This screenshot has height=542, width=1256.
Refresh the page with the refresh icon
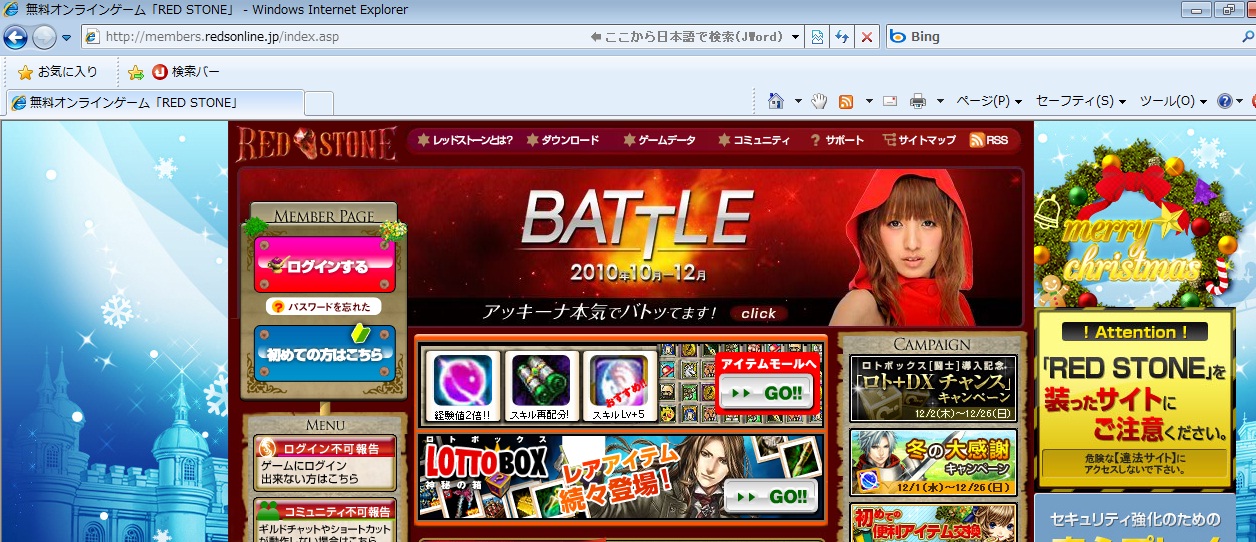842,37
